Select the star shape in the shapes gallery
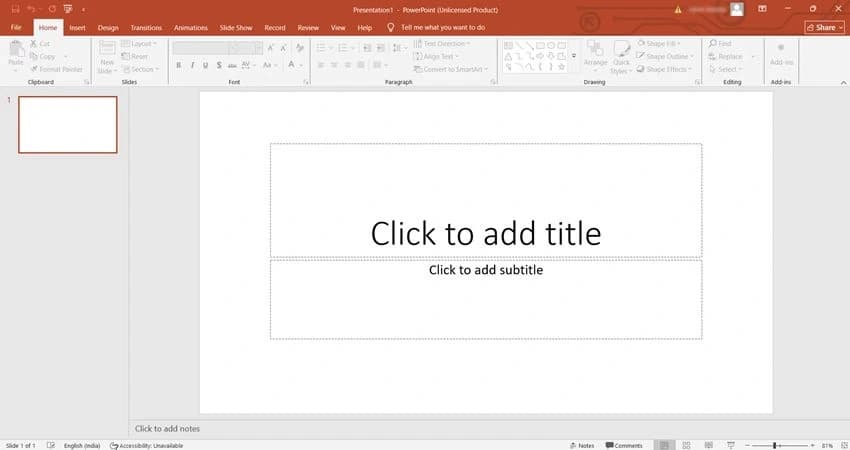This screenshot has height=450, width=850. point(562,67)
